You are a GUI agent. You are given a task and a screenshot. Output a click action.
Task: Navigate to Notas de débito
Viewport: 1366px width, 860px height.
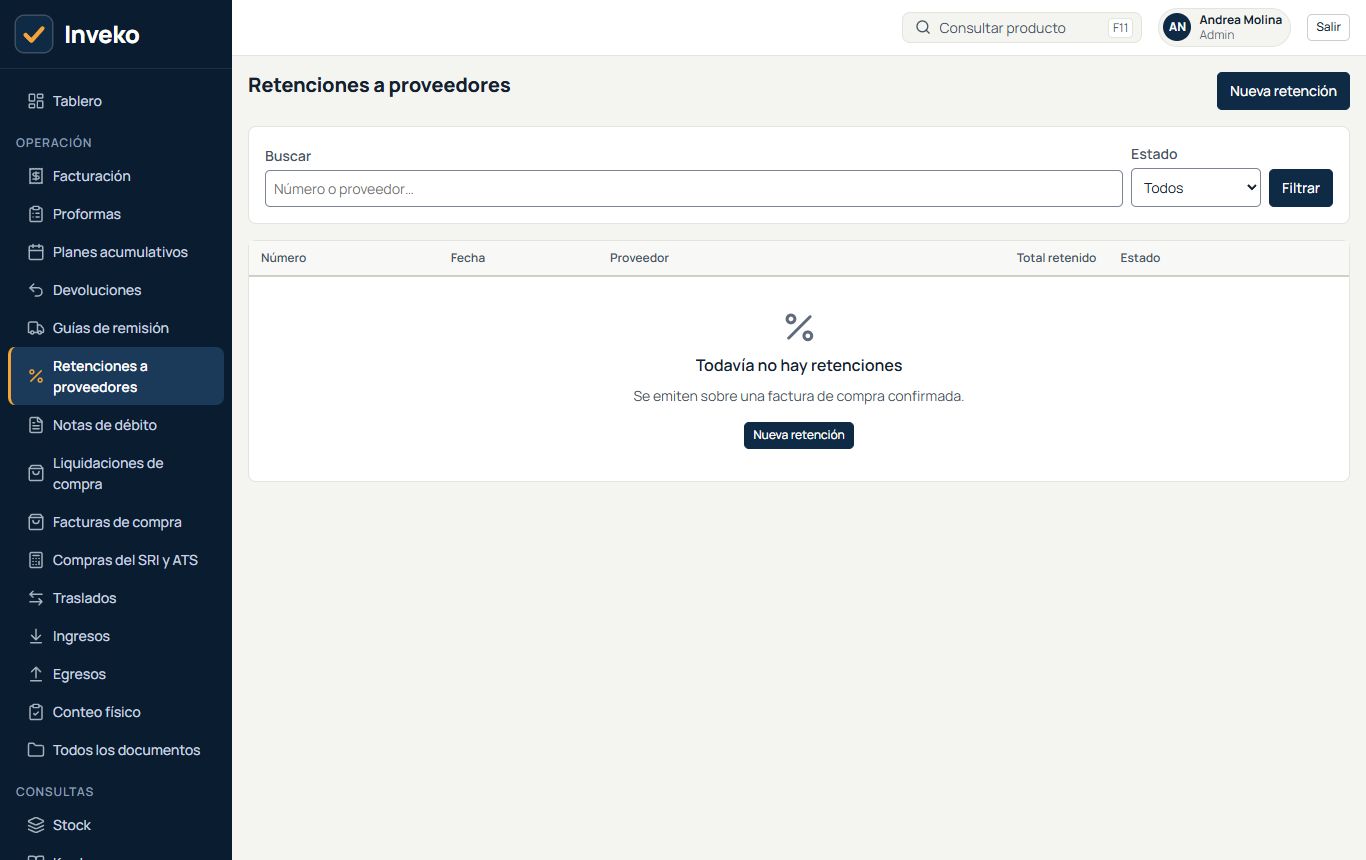[116, 425]
